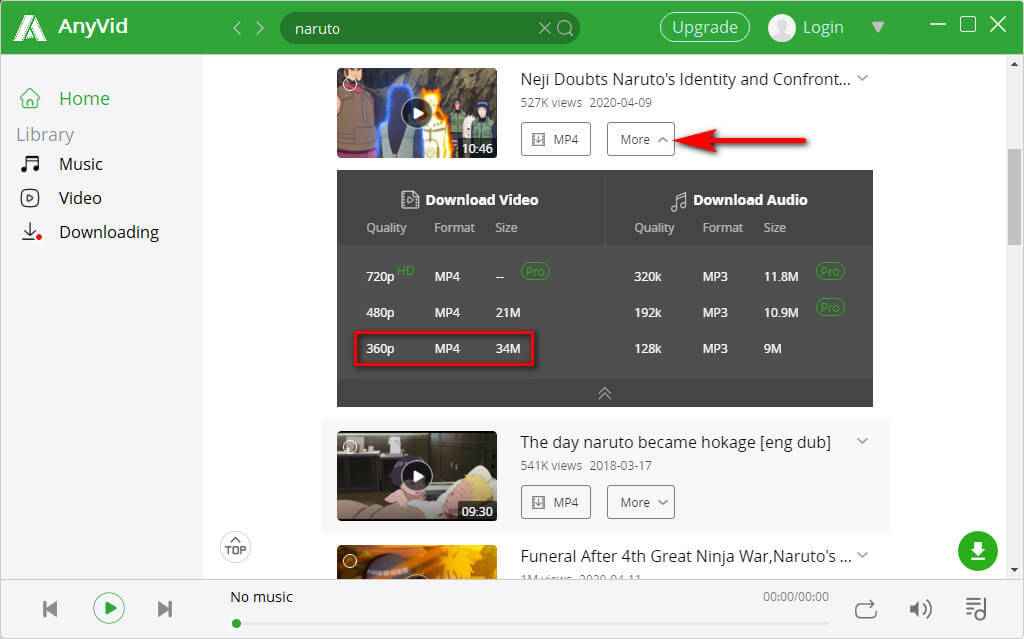Select the naruto became hokage video with its circle checkbox
1024x639 pixels.
click(x=350, y=447)
